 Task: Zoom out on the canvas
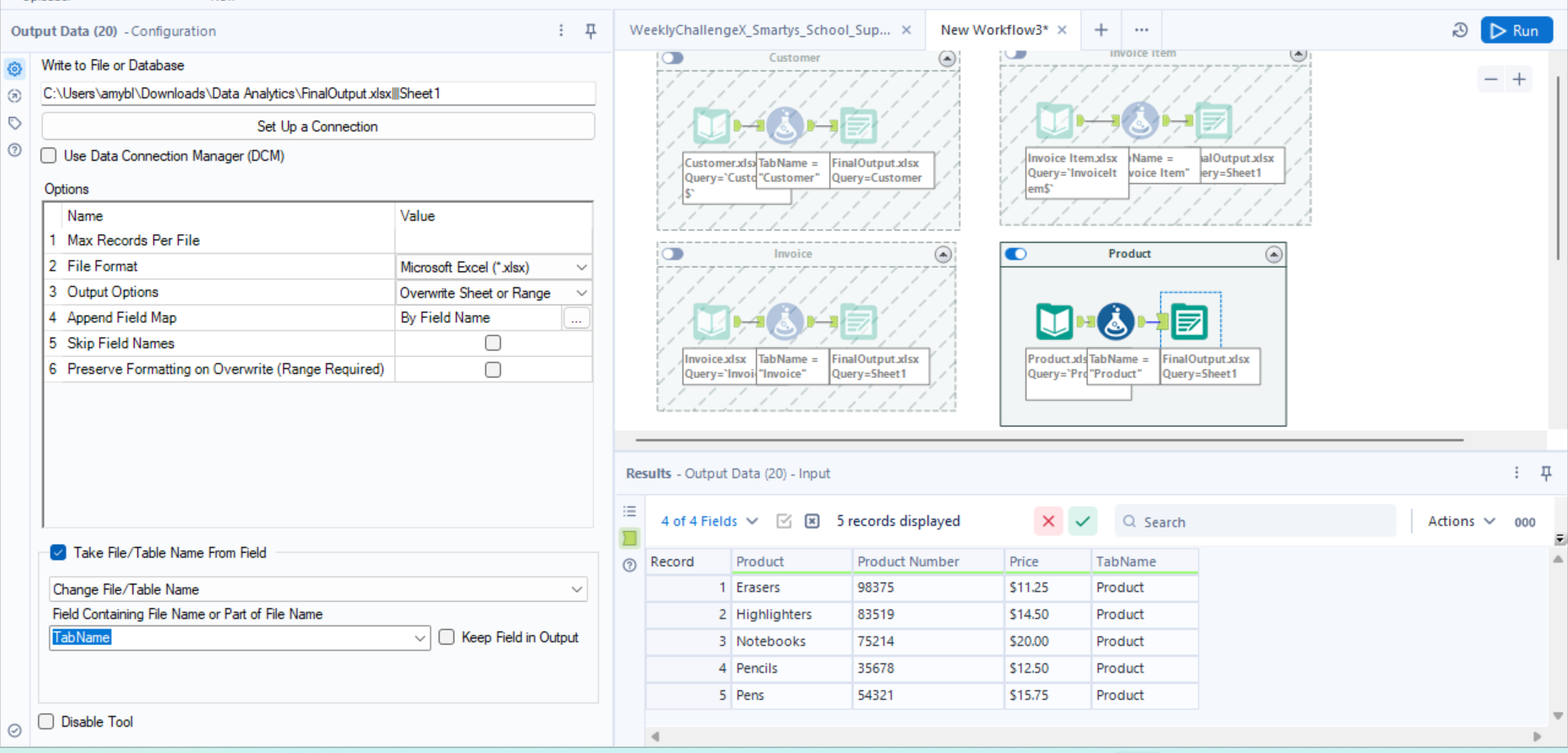[1490, 79]
